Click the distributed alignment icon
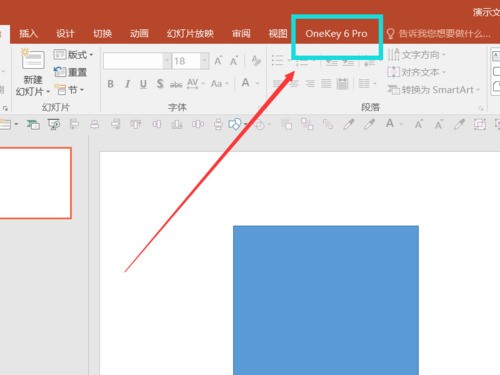 click(342, 83)
